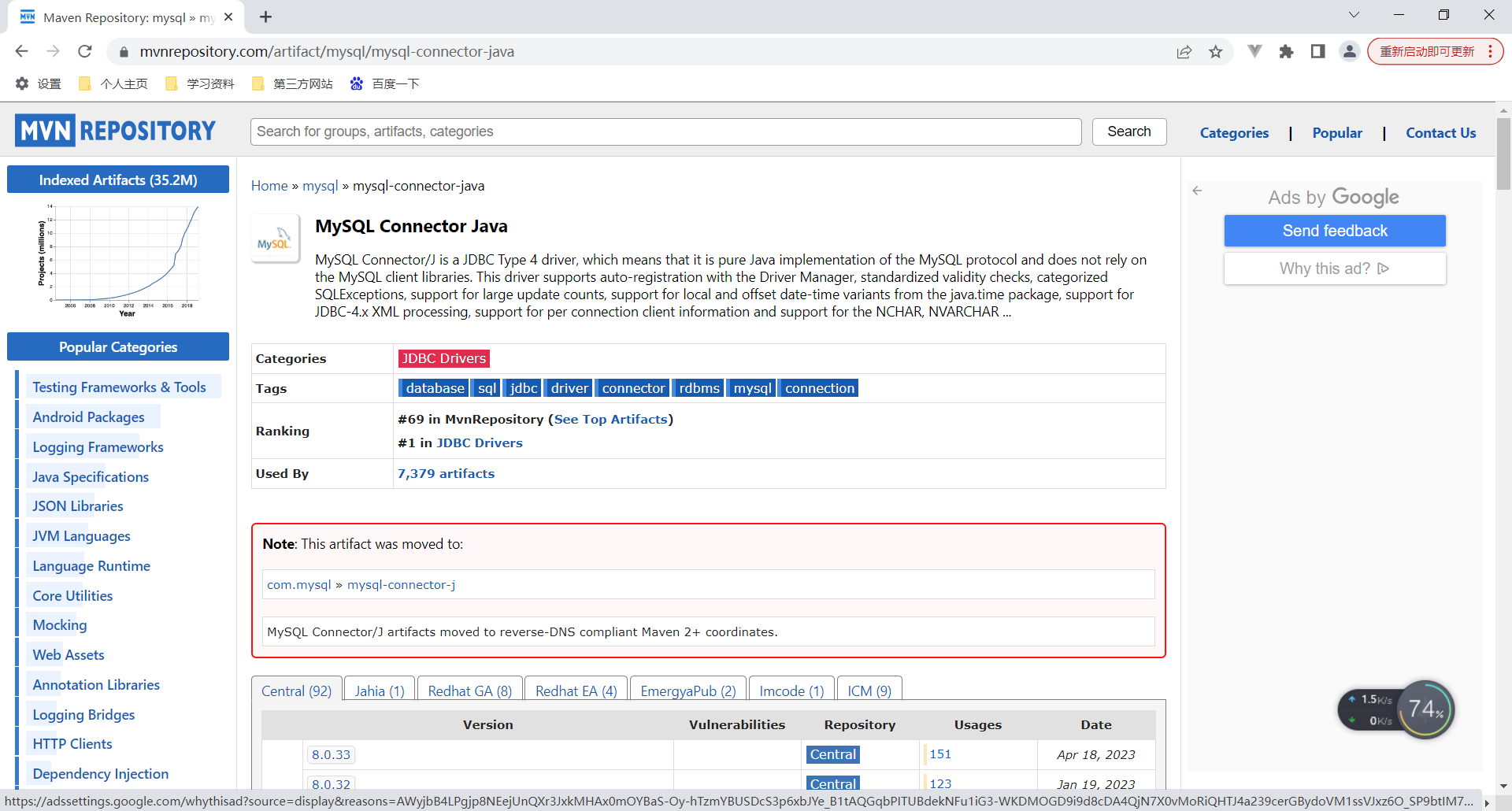1512x811 pixels.
Task: Open the mysql-connector-j link
Action: click(402, 584)
